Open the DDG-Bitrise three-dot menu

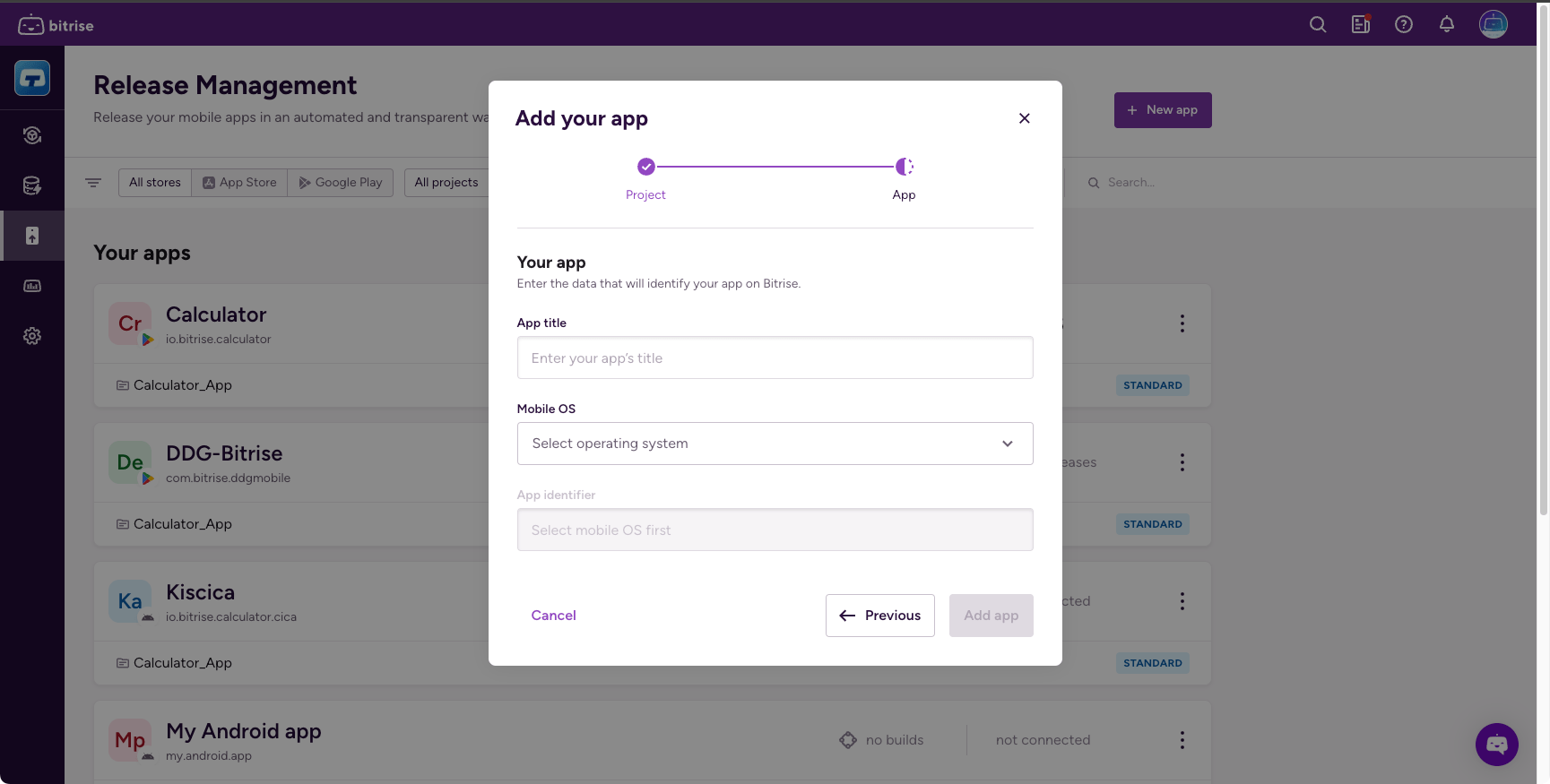click(1182, 462)
